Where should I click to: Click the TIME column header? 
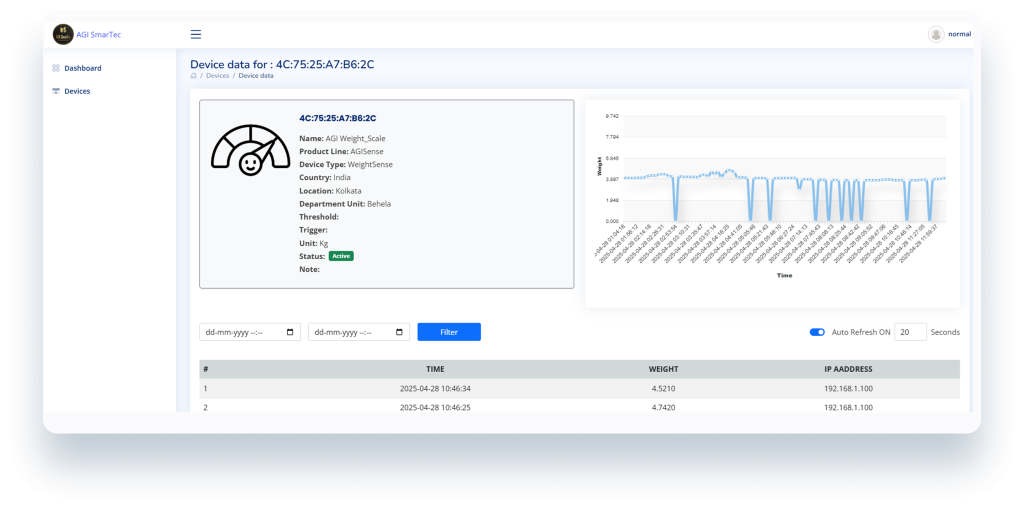pos(435,369)
